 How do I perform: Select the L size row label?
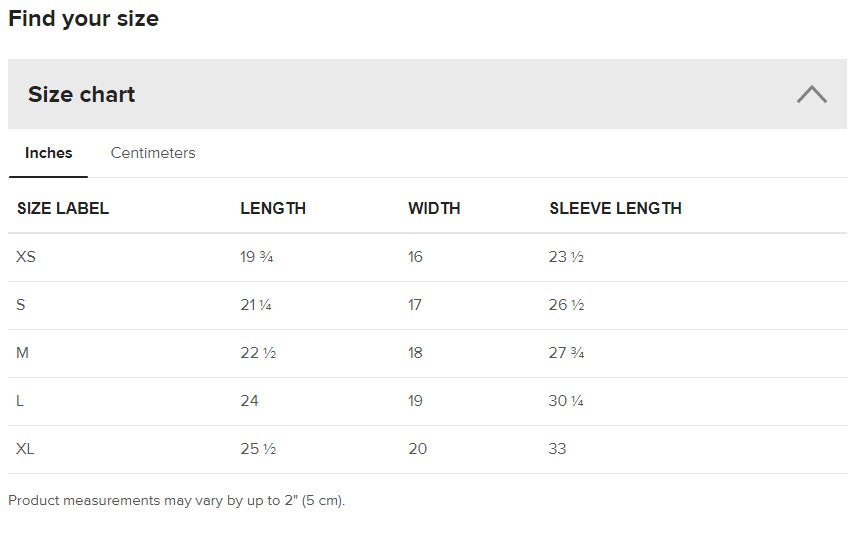[x=20, y=401]
